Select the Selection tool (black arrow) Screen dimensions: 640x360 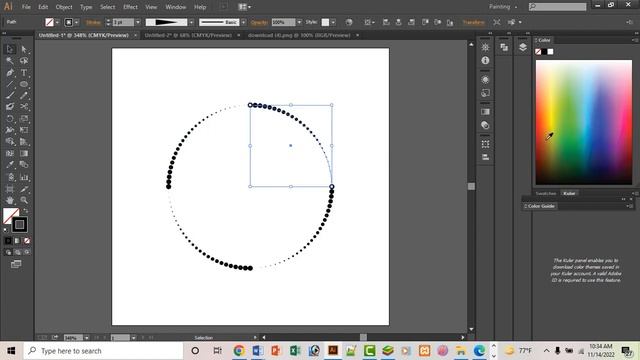10,49
